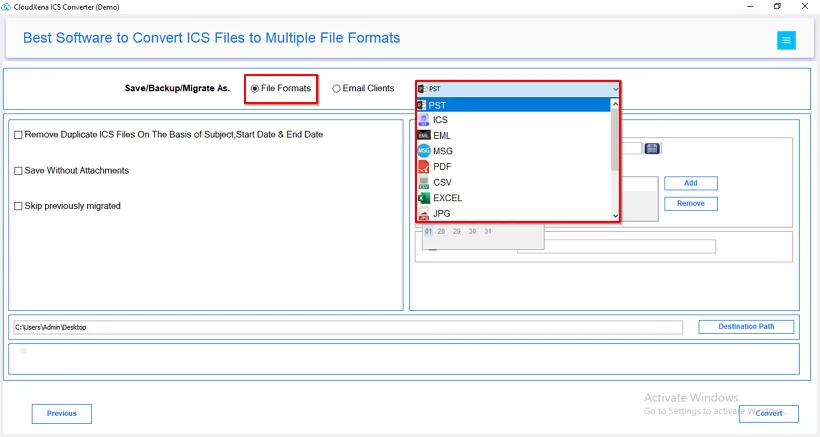820x437 pixels.
Task: Select date 31 in the calendar
Action: [x=488, y=231]
